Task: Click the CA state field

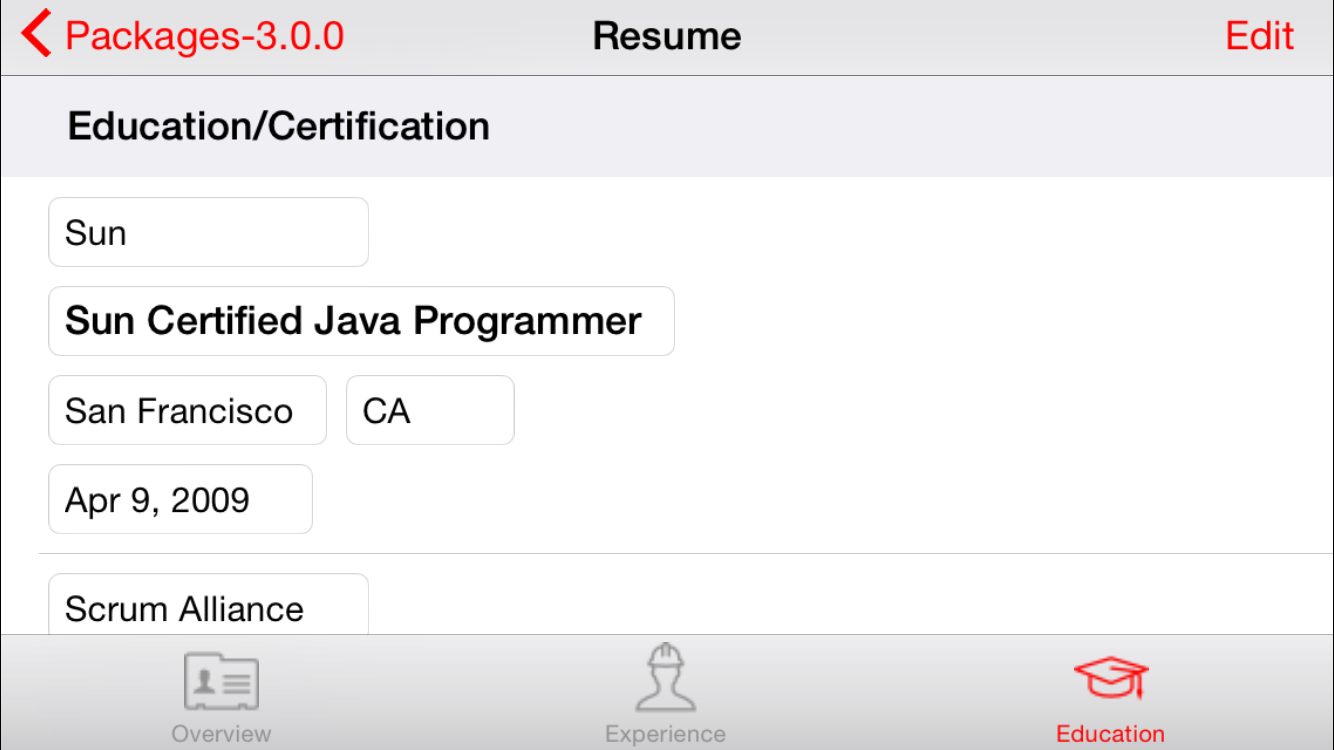Action: click(x=430, y=411)
